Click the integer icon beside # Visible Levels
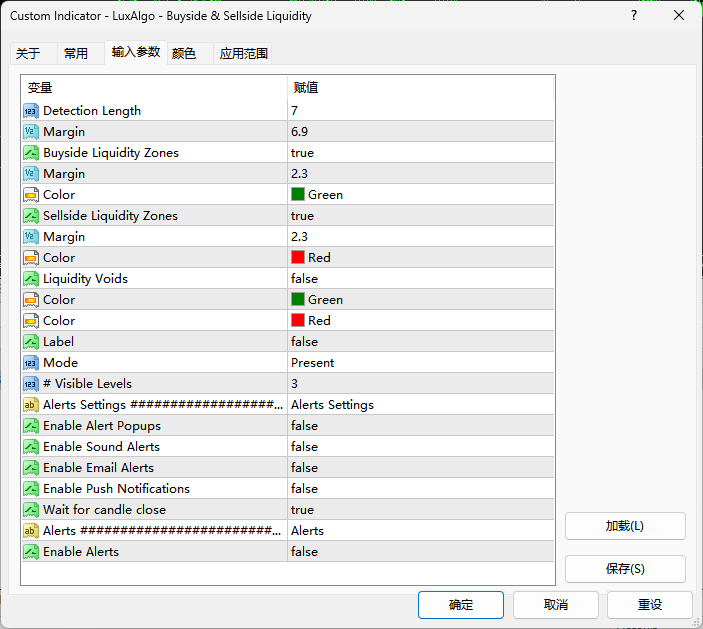The image size is (703, 629). coord(31,384)
